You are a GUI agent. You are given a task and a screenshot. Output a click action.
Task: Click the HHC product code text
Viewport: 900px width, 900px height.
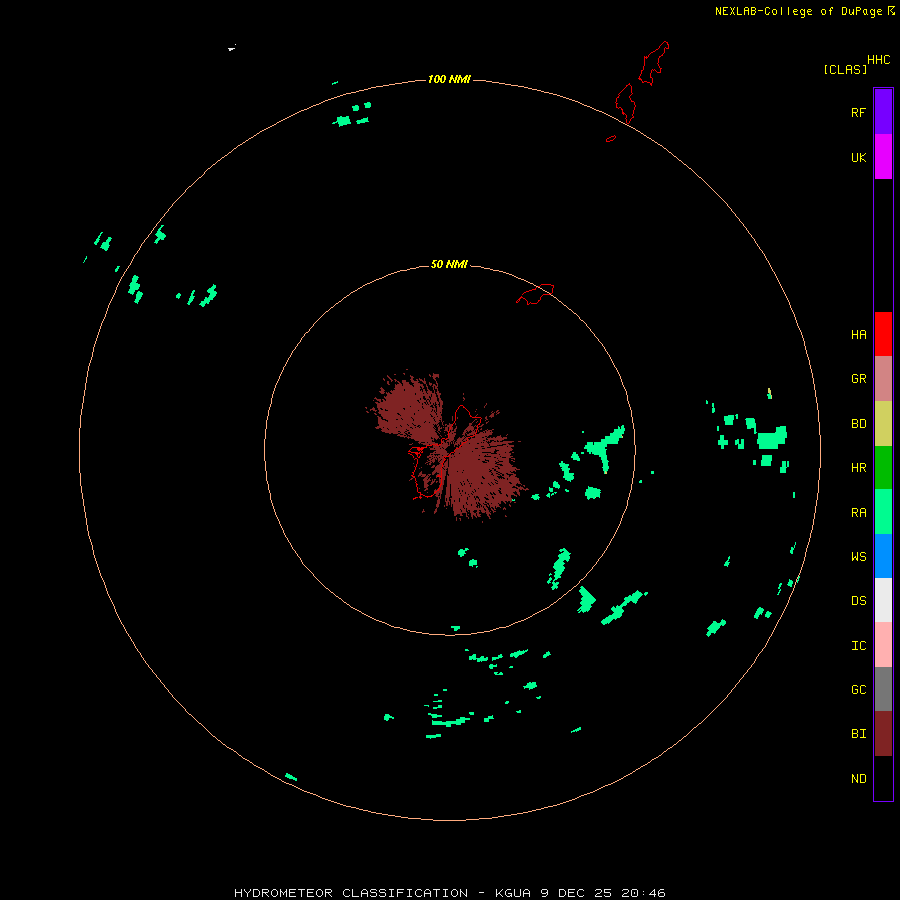[x=878, y=60]
